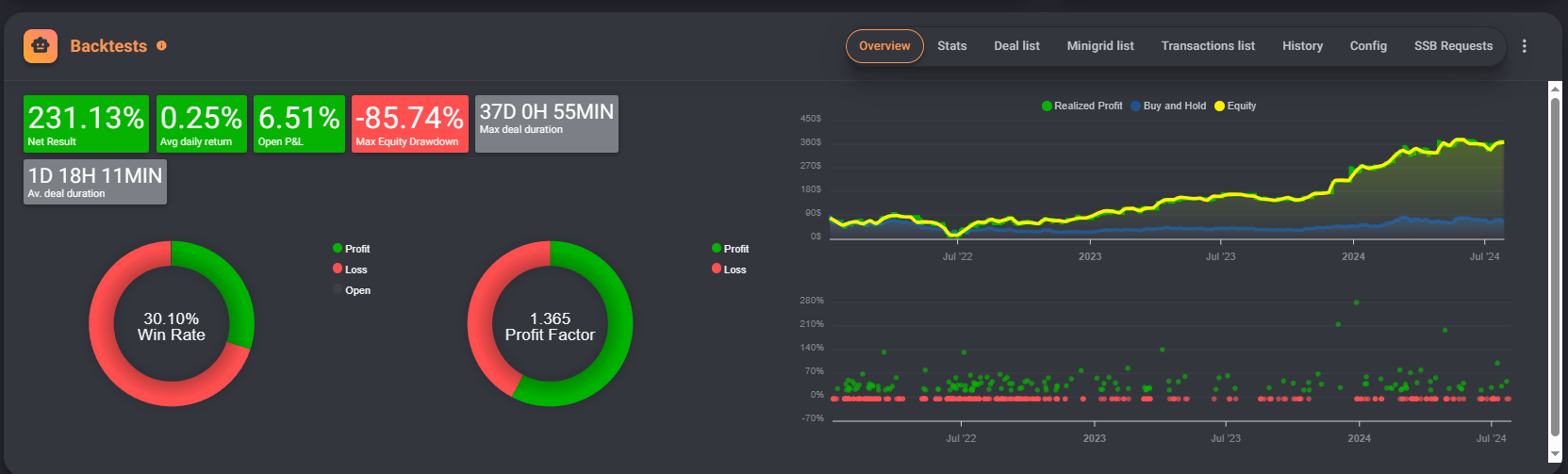1568x474 pixels.
Task: Open the History tab
Action: tap(1302, 46)
